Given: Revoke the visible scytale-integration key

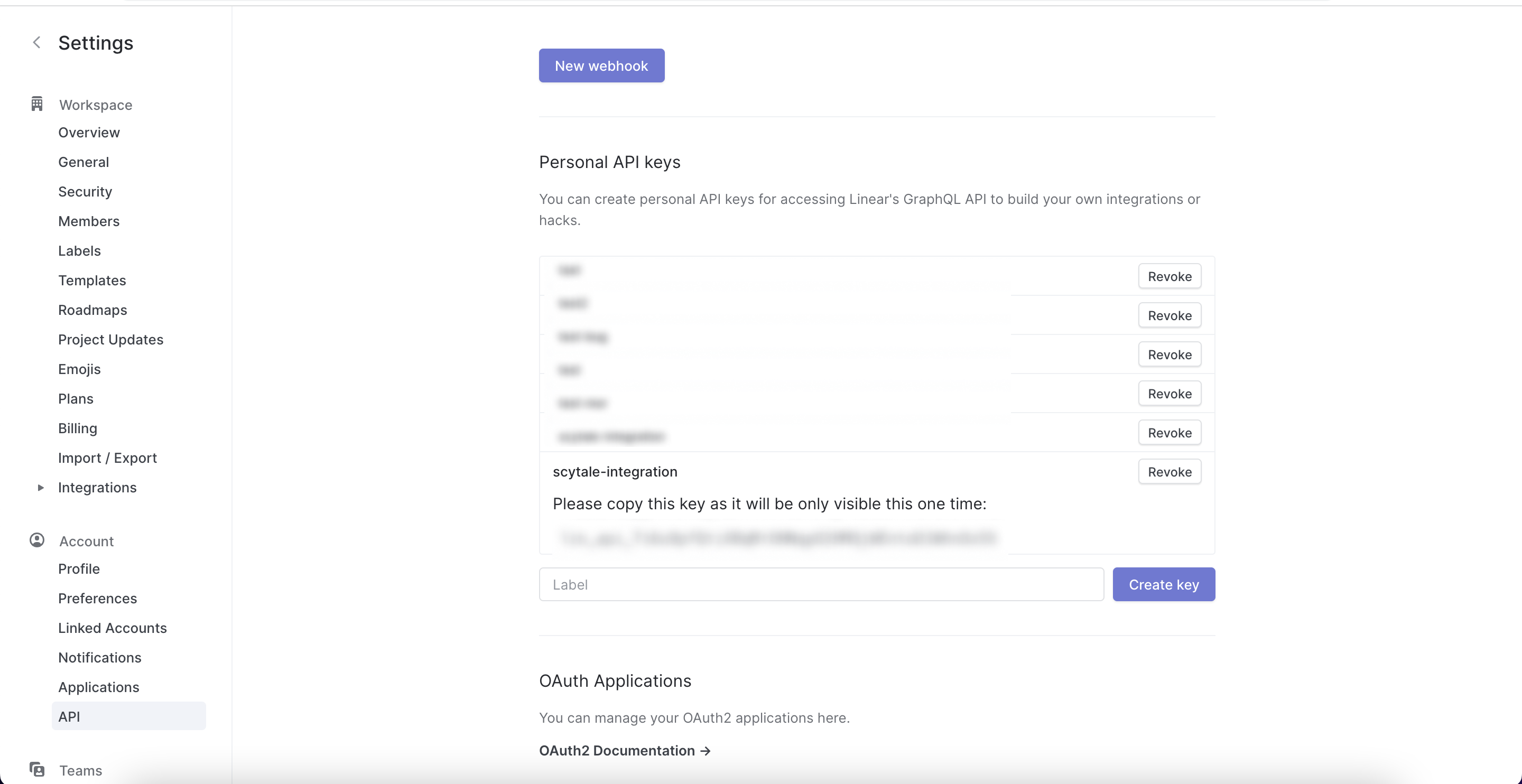Looking at the screenshot, I should coord(1170,471).
